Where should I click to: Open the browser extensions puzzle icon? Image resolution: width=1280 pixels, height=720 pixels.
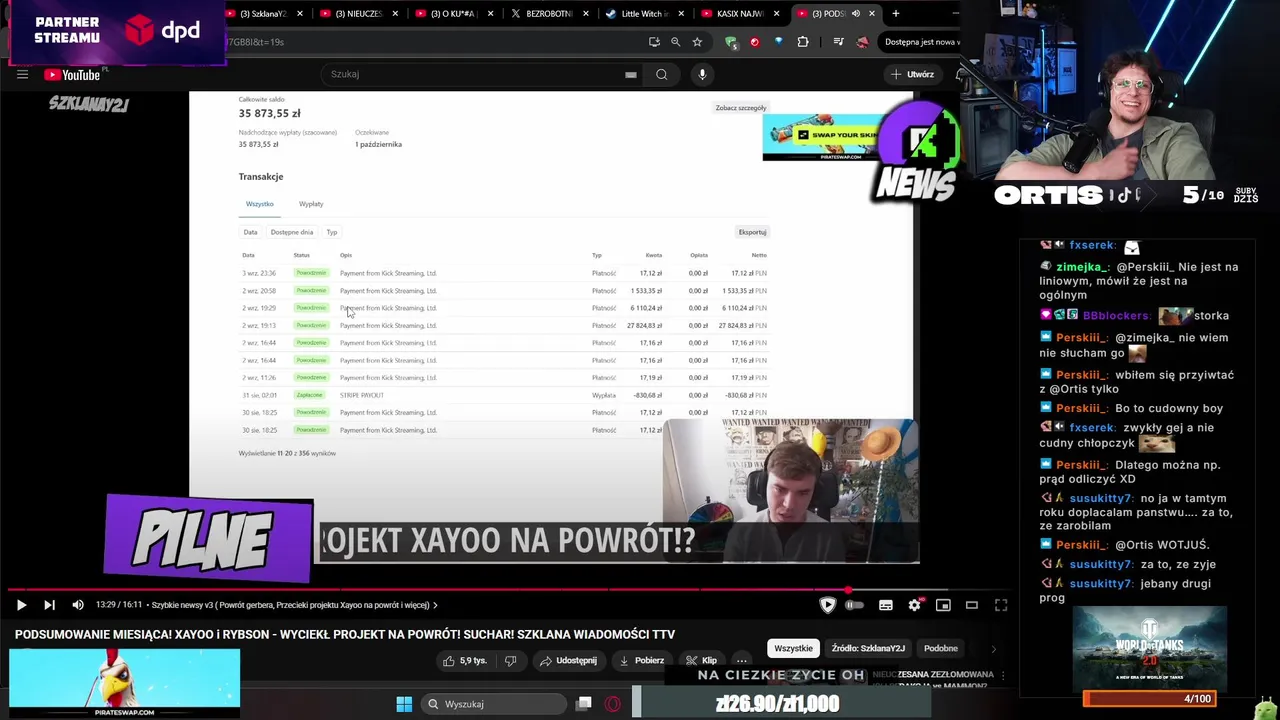[803, 42]
